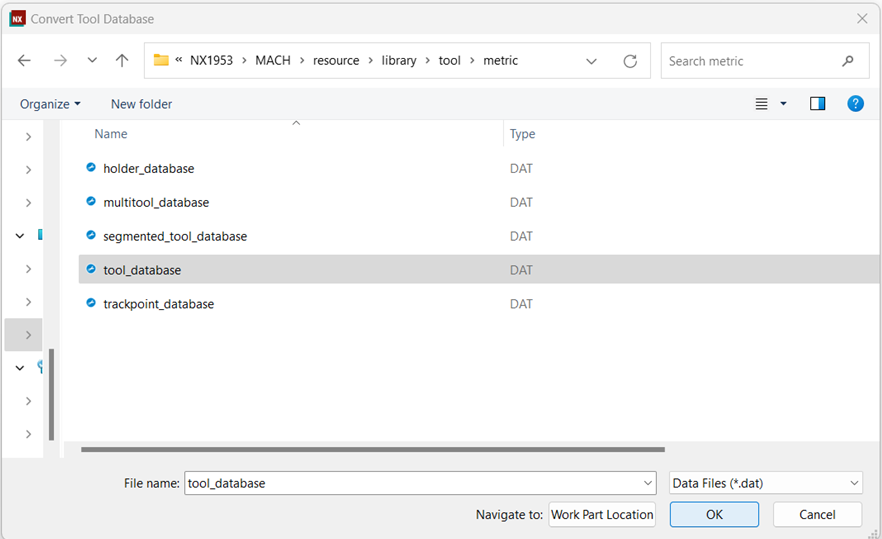Open the view options dropdown arrow
This screenshot has width=882, height=539.
pyautogui.click(x=783, y=104)
